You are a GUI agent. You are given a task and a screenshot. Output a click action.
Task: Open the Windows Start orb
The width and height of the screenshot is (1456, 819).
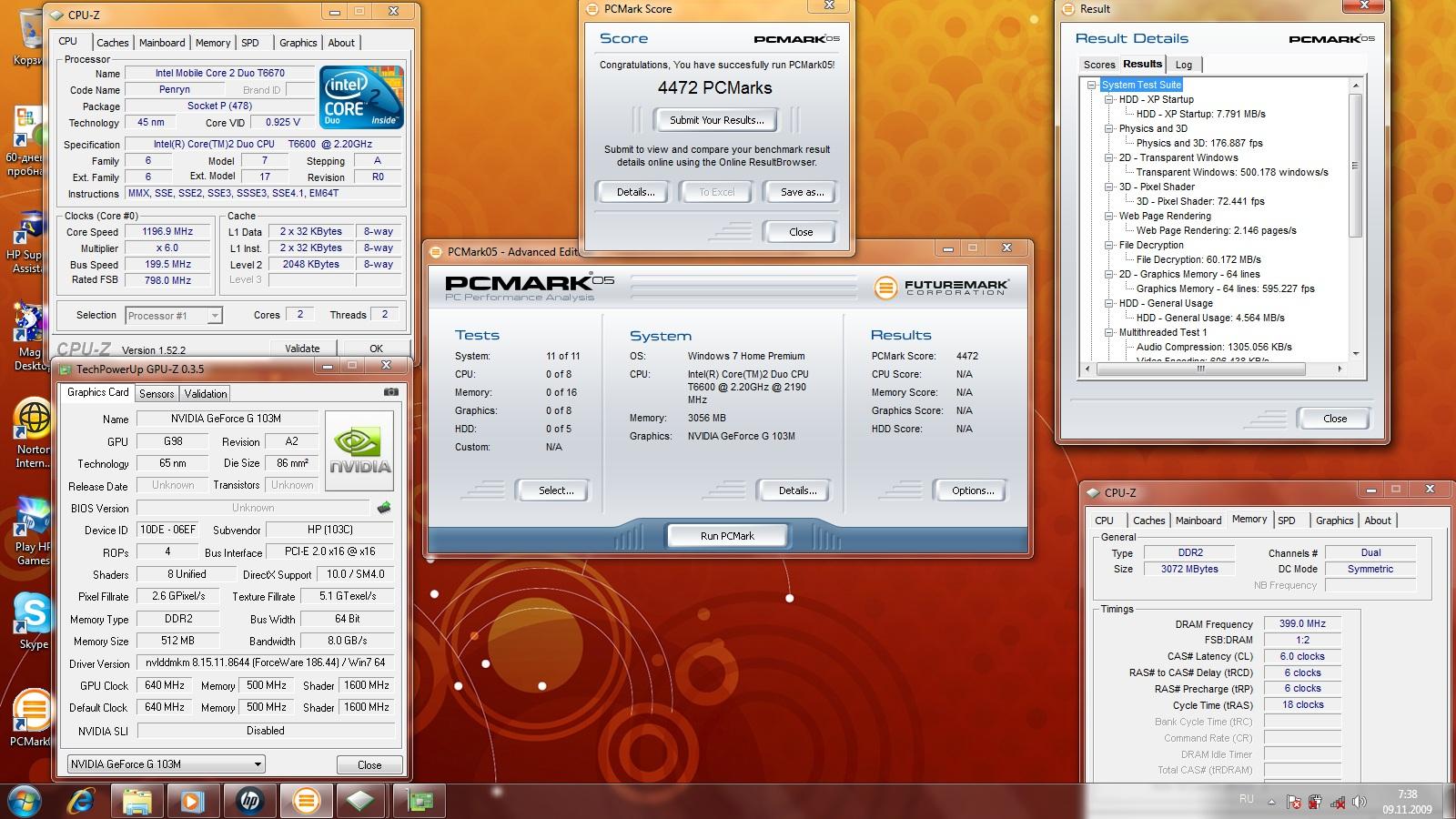coord(25,801)
